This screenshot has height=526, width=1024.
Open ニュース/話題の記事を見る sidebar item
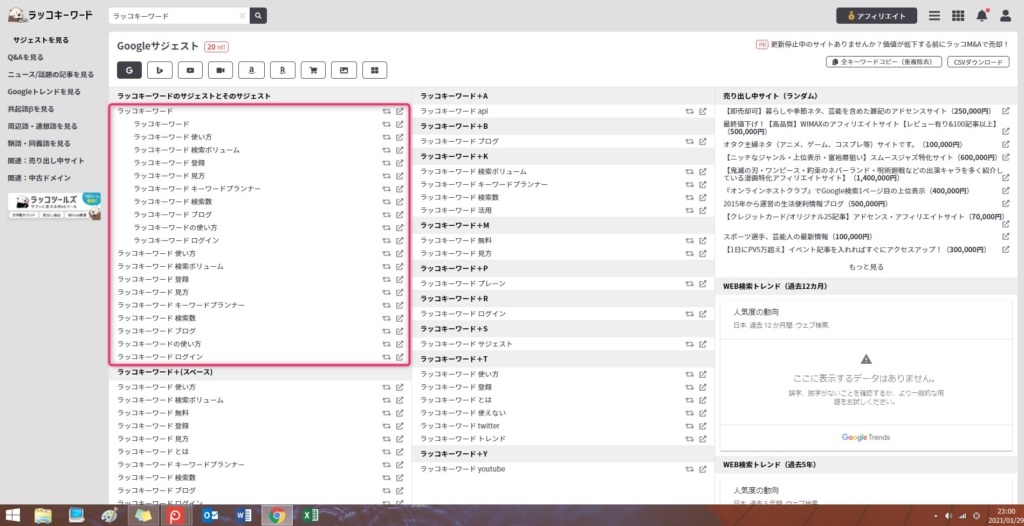50,74
